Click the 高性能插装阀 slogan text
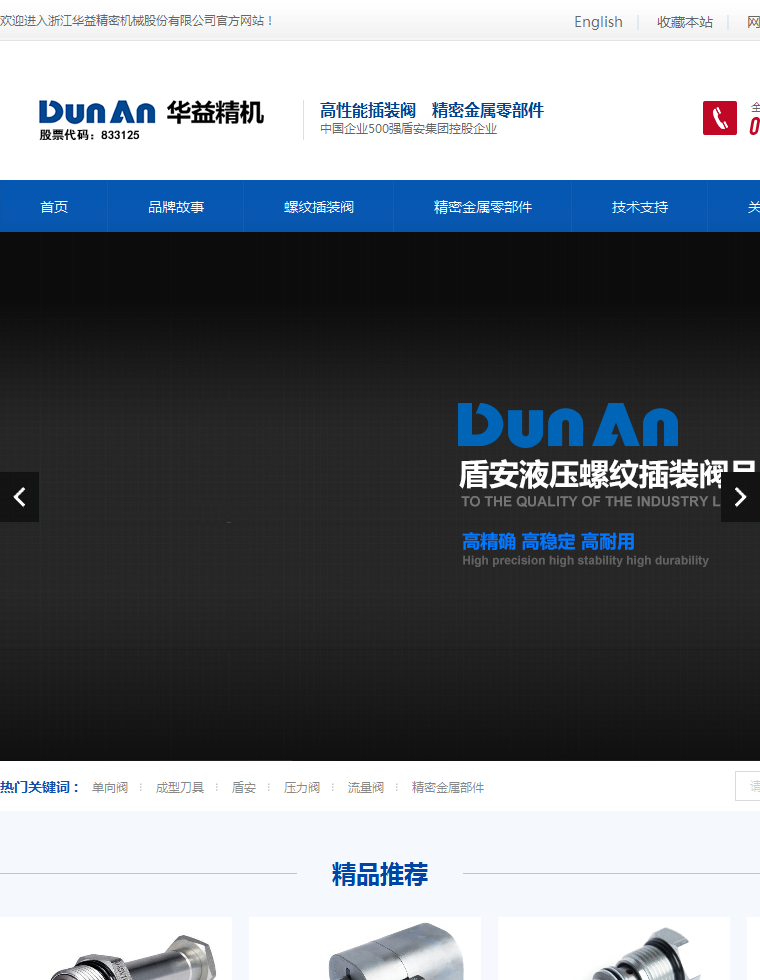The image size is (760, 980). click(x=368, y=111)
